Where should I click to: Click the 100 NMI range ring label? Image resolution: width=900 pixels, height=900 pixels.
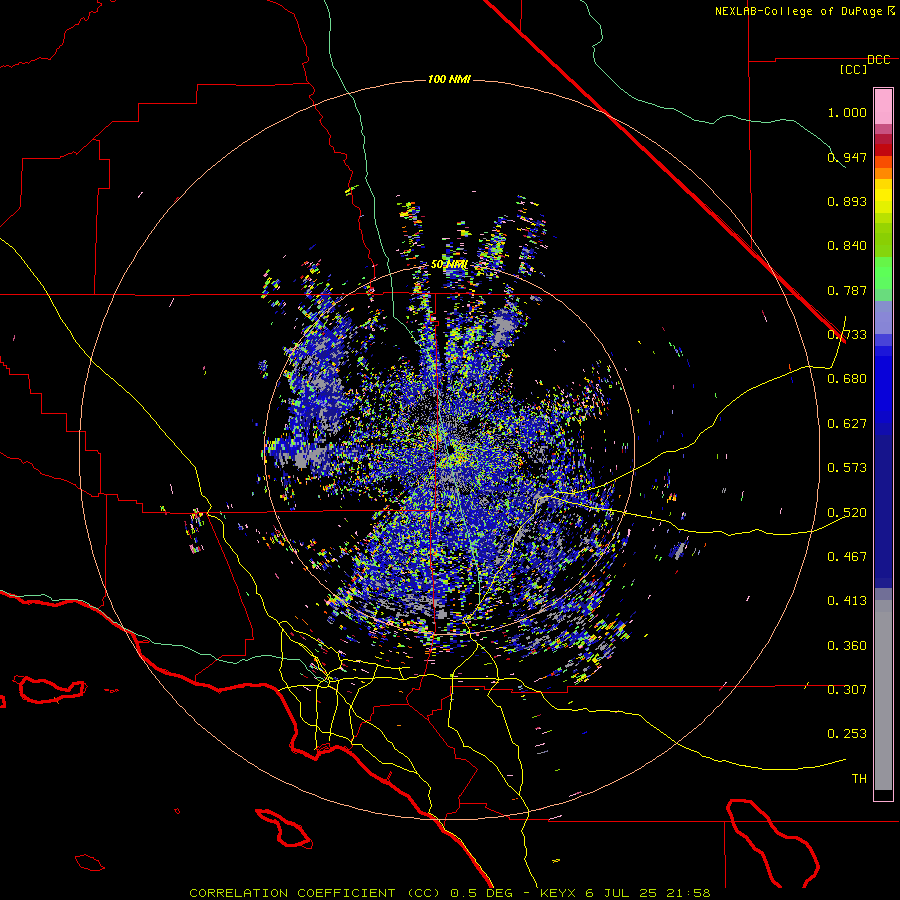pyautogui.click(x=449, y=79)
